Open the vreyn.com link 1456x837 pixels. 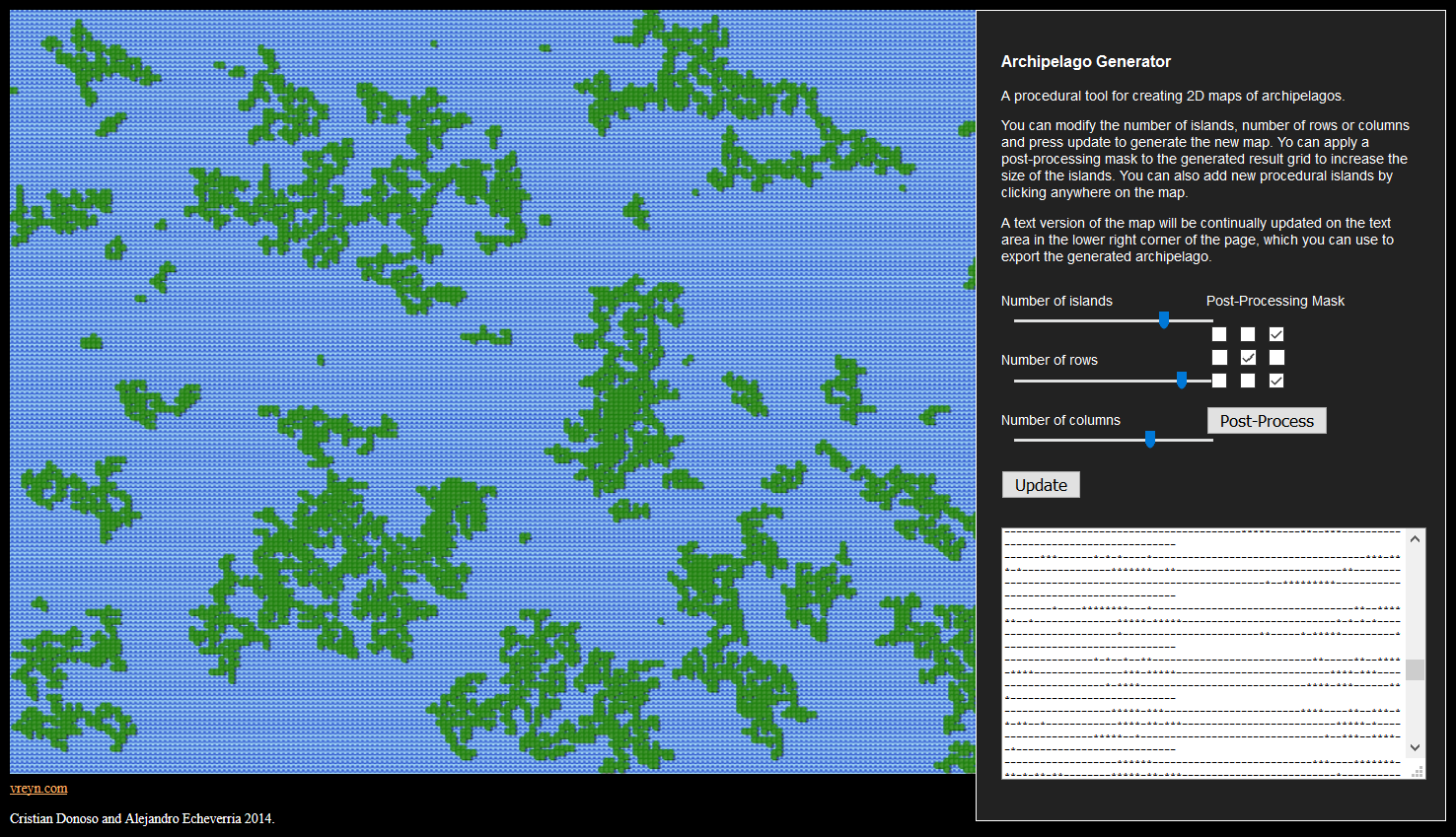coord(38,789)
